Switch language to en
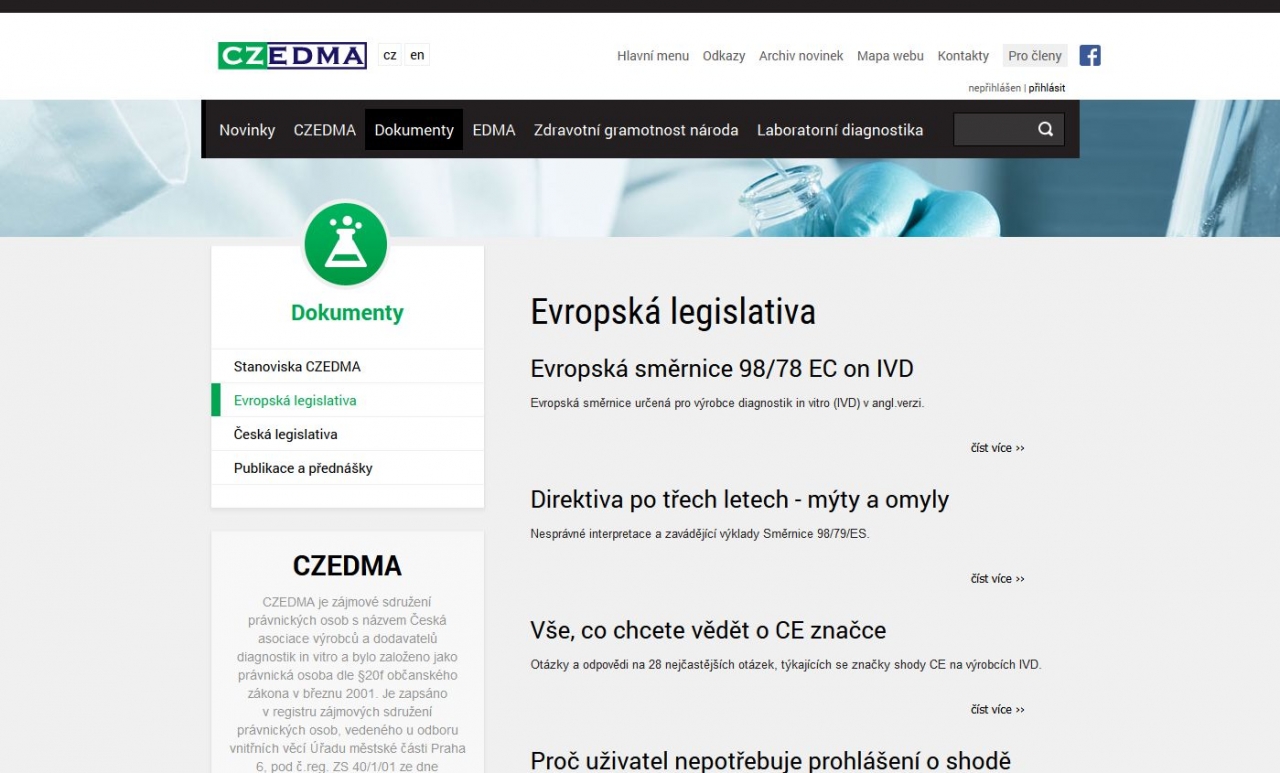The width and height of the screenshot is (1280, 773). click(x=417, y=56)
